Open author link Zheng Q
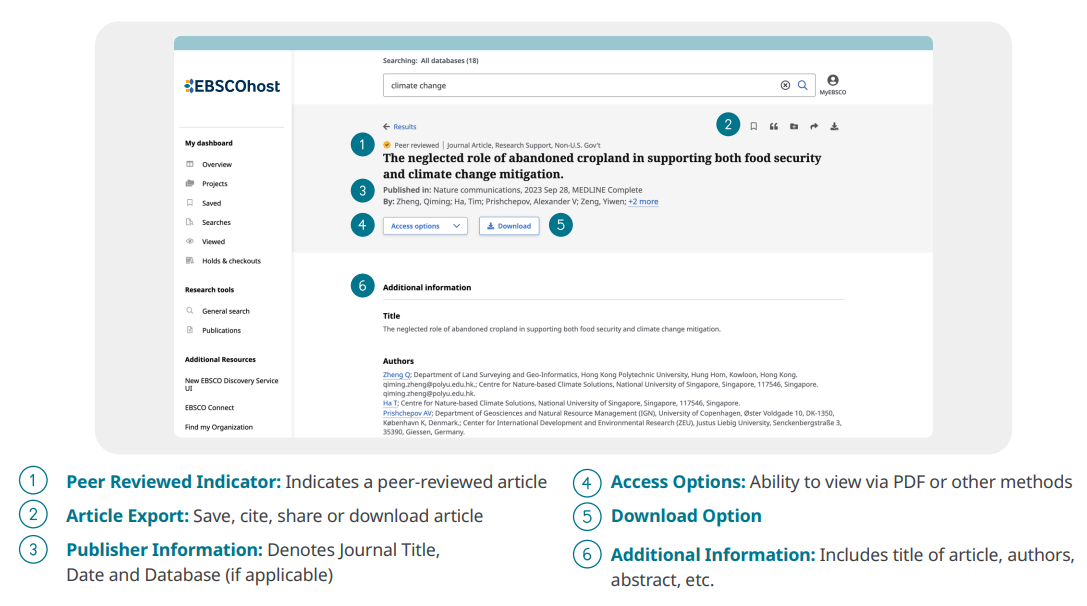 pos(397,374)
